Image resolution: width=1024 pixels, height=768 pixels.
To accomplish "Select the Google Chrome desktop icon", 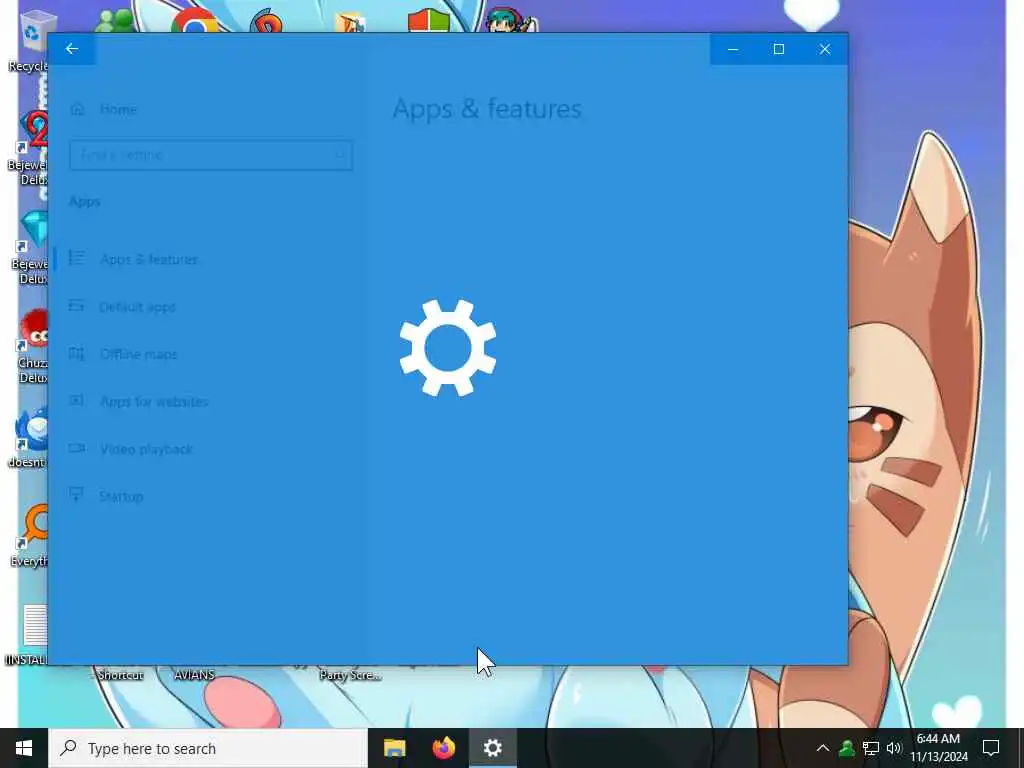I will 195,21.
